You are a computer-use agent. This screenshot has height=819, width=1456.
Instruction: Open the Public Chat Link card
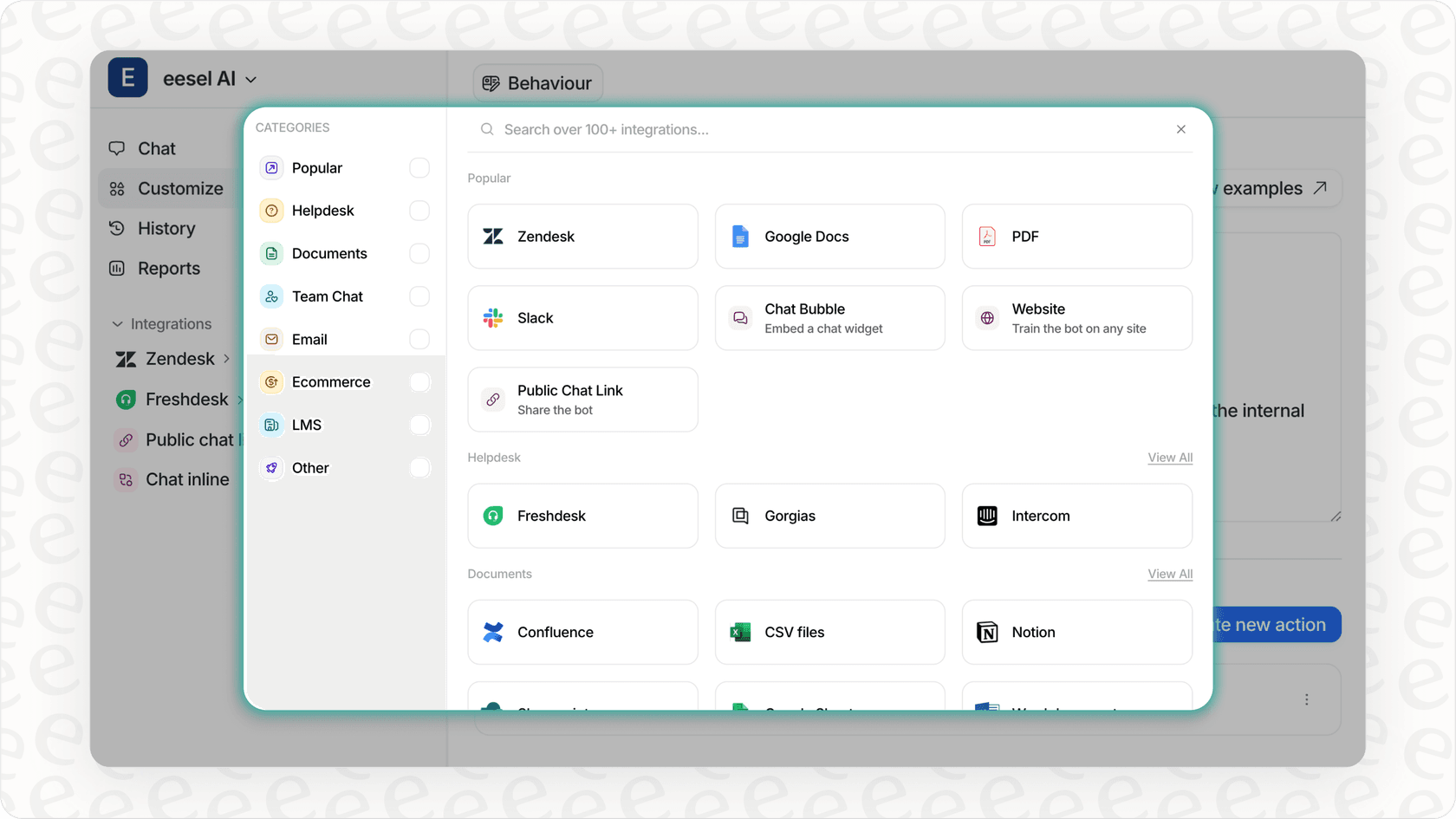click(582, 399)
